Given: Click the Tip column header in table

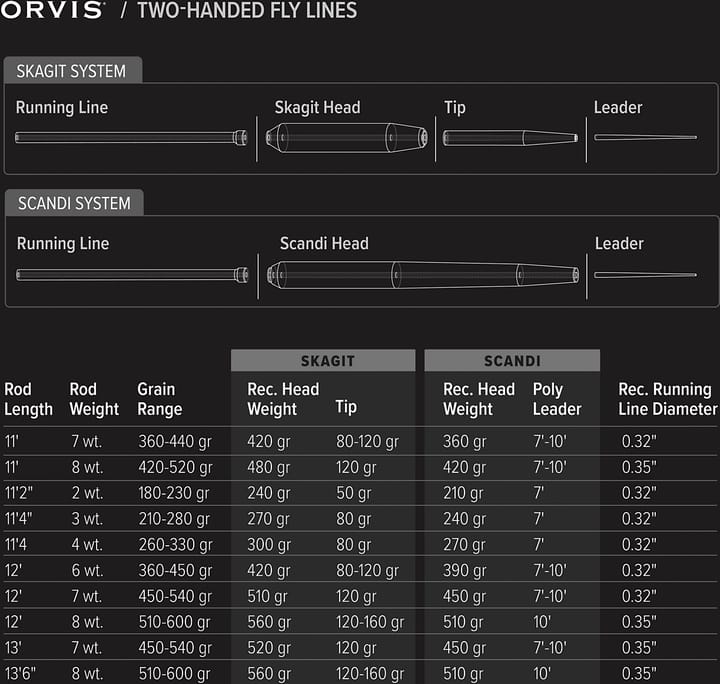Looking at the screenshot, I should click(346, 407).
